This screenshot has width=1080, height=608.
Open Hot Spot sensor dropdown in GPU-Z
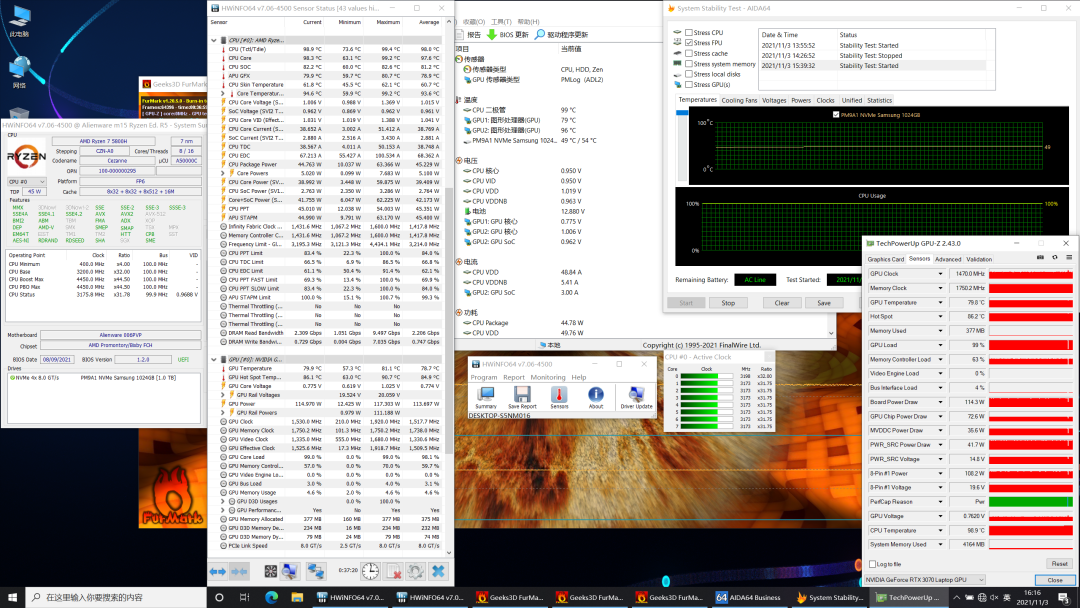pos(940,317)
